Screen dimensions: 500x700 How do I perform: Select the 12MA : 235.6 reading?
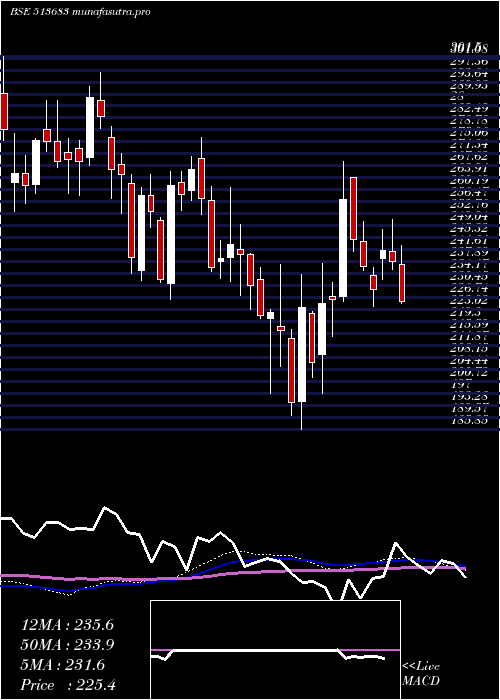68,625
